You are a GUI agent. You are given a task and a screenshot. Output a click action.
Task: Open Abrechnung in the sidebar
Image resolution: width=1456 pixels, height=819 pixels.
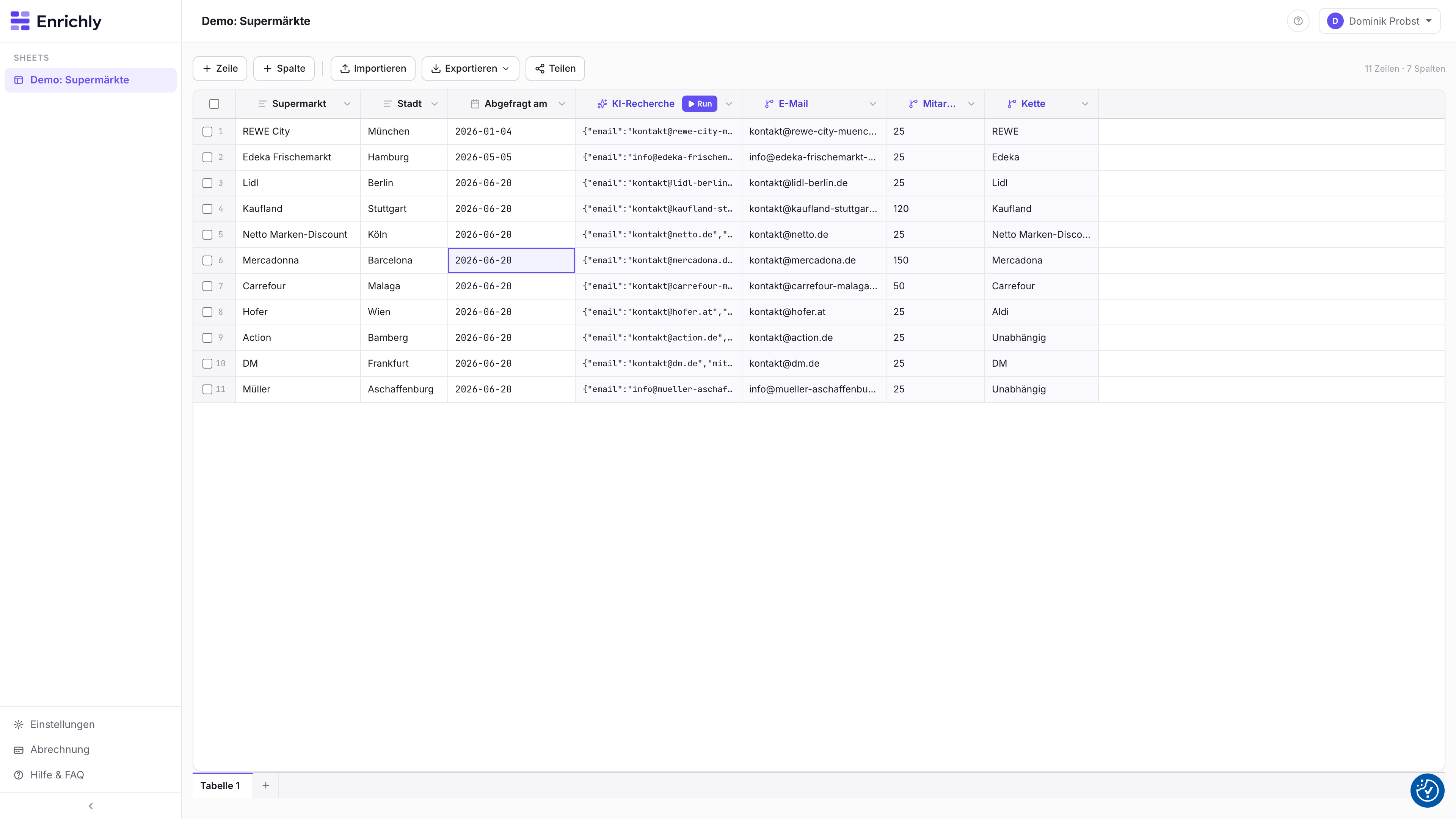(x=91, y=750)
